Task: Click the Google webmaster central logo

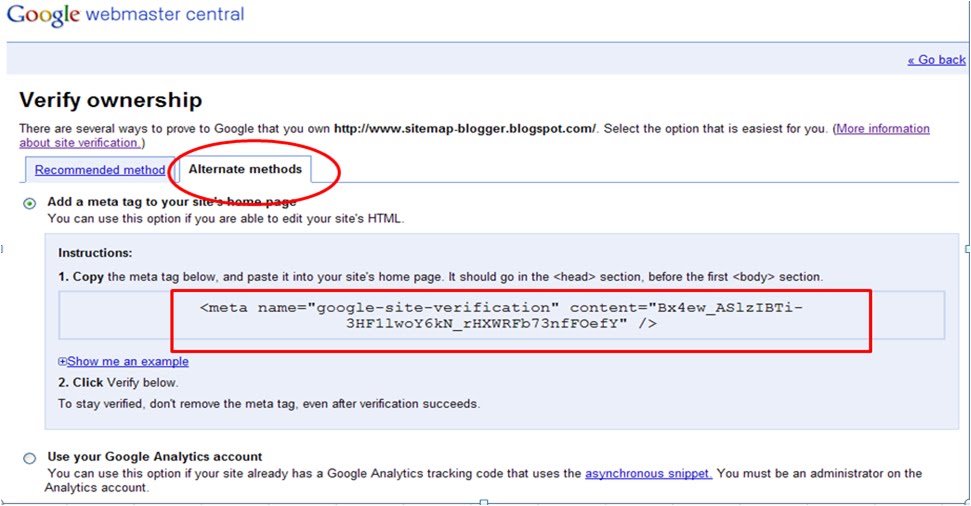Action: click(126, 15)
